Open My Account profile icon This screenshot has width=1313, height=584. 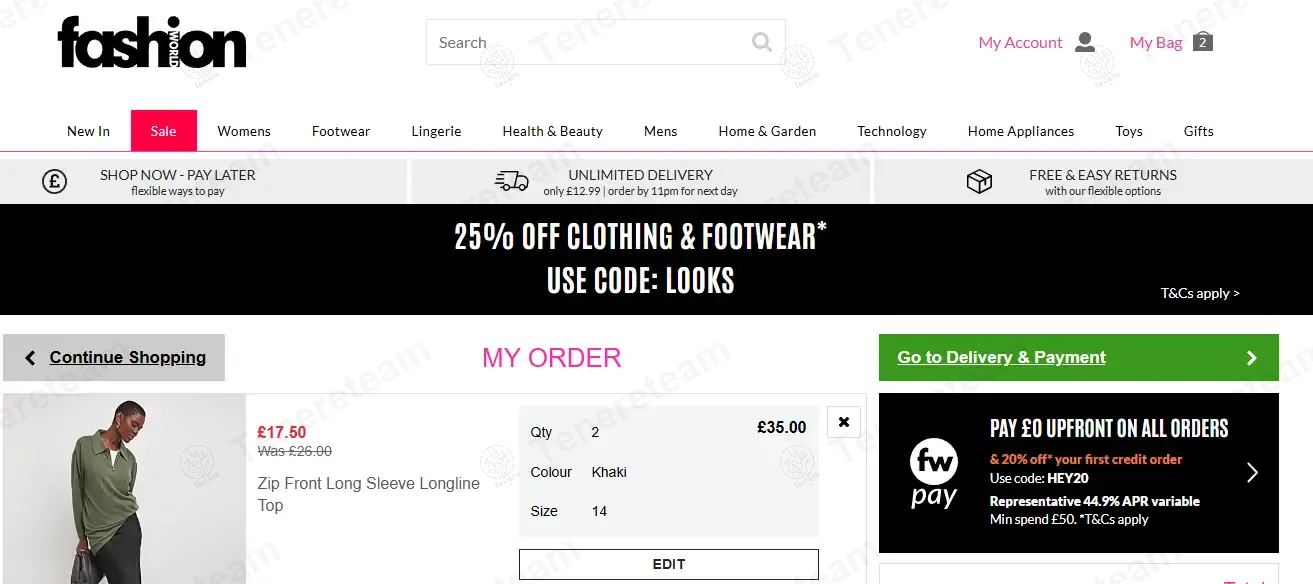pyautogui.click(x=1085, y=42)
